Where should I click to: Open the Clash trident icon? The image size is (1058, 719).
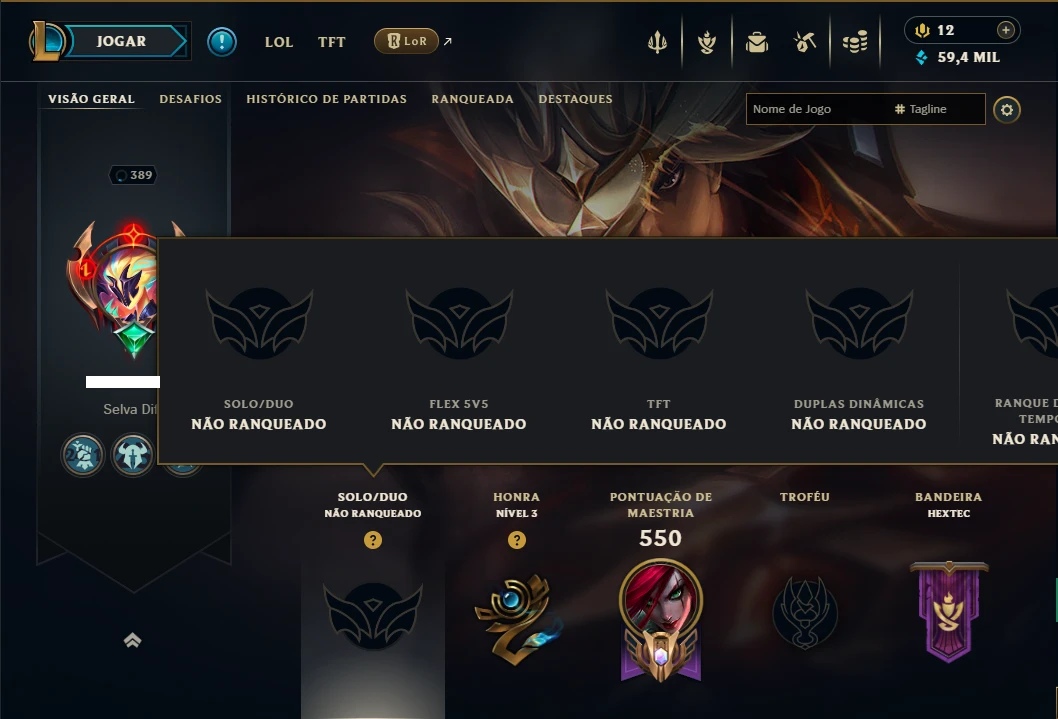pos(657,42)
